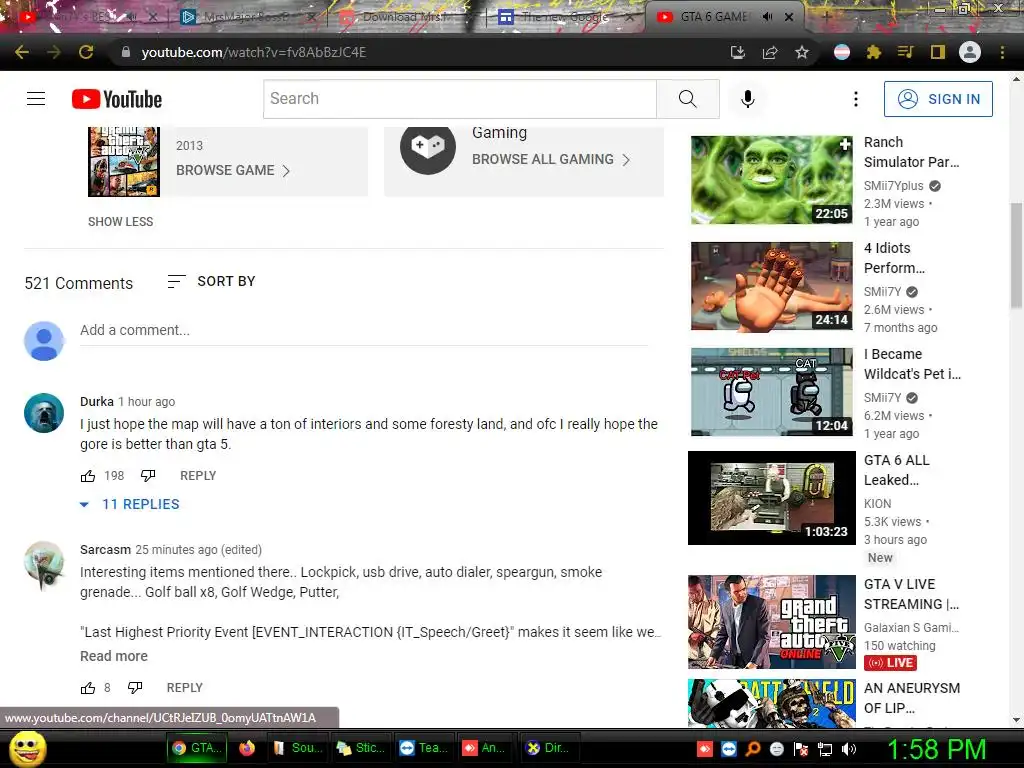Image resolution: width=1024 pixels, height=768 pixels.
Task: Switch to The new Google tab
Action: (x=565, y=16)
